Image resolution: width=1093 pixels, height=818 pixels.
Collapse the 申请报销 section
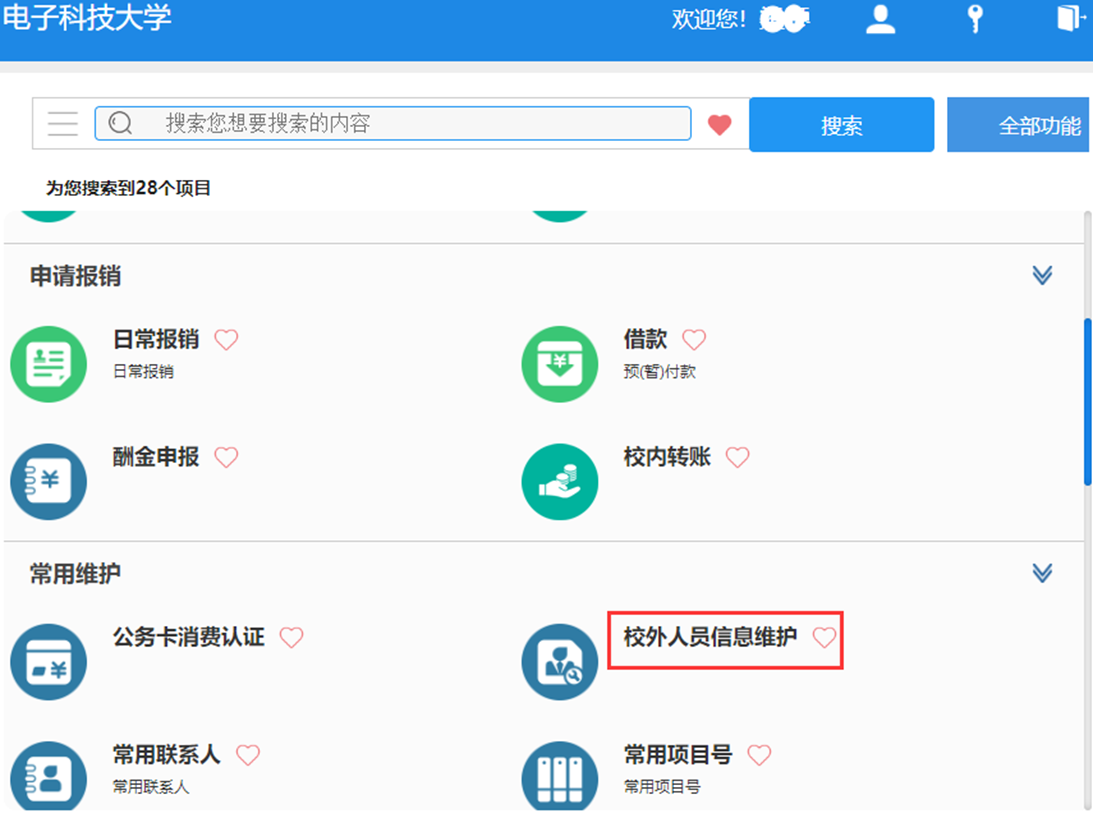click(x=1042, y=275)
